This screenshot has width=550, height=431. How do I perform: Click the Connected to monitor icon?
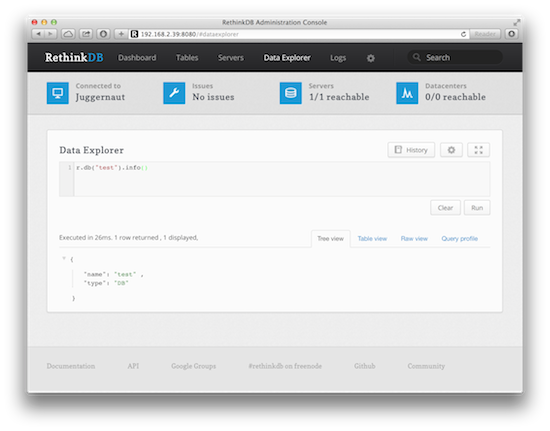click(58, 93)
